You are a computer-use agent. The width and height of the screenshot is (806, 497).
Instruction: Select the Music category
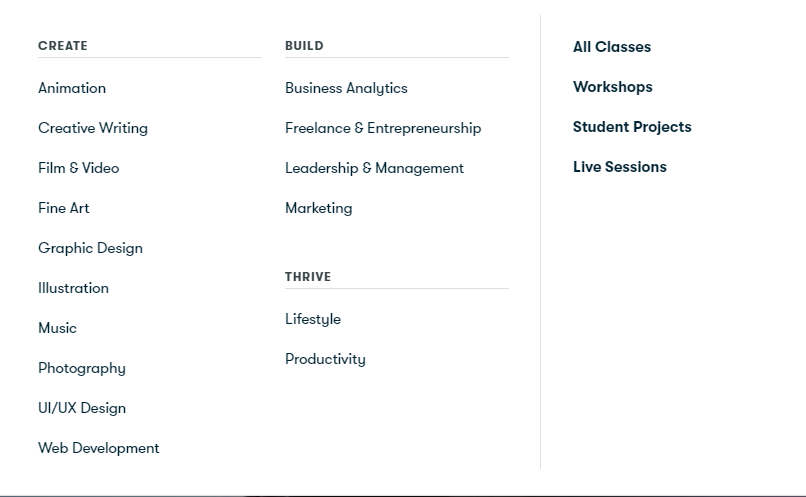click(x=57, y=328)
